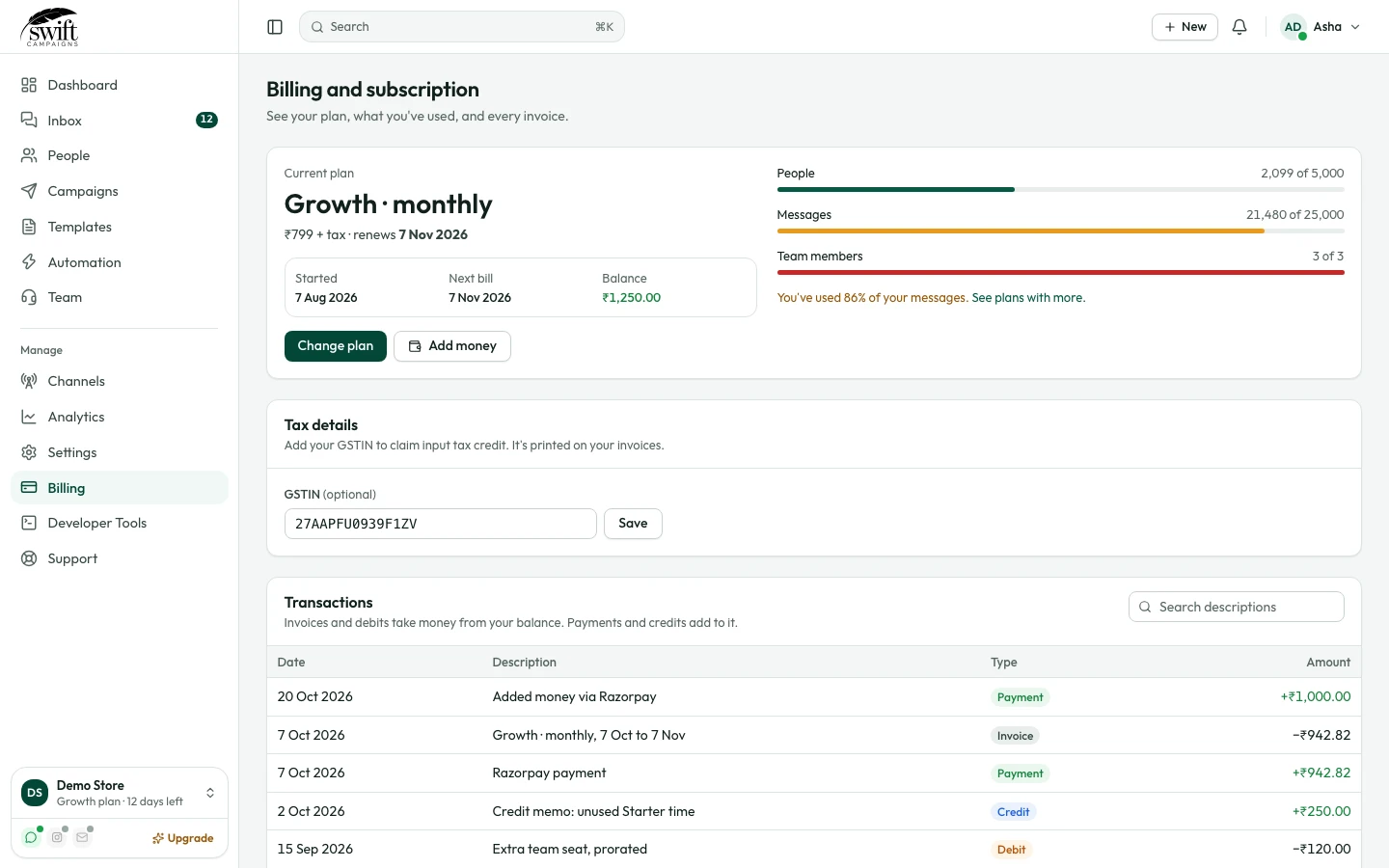Viewport: 1389px width, 868px height.
Task: Select Billing in the sidebar
Action: click(120, 488)
